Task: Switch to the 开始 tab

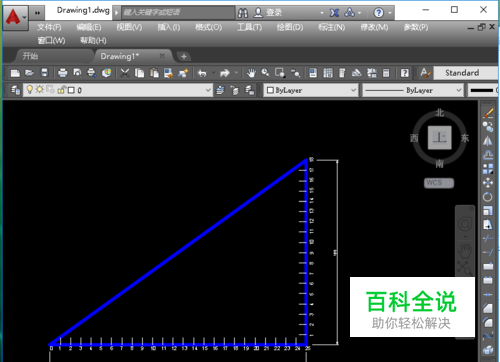Action: coord(30,56)
